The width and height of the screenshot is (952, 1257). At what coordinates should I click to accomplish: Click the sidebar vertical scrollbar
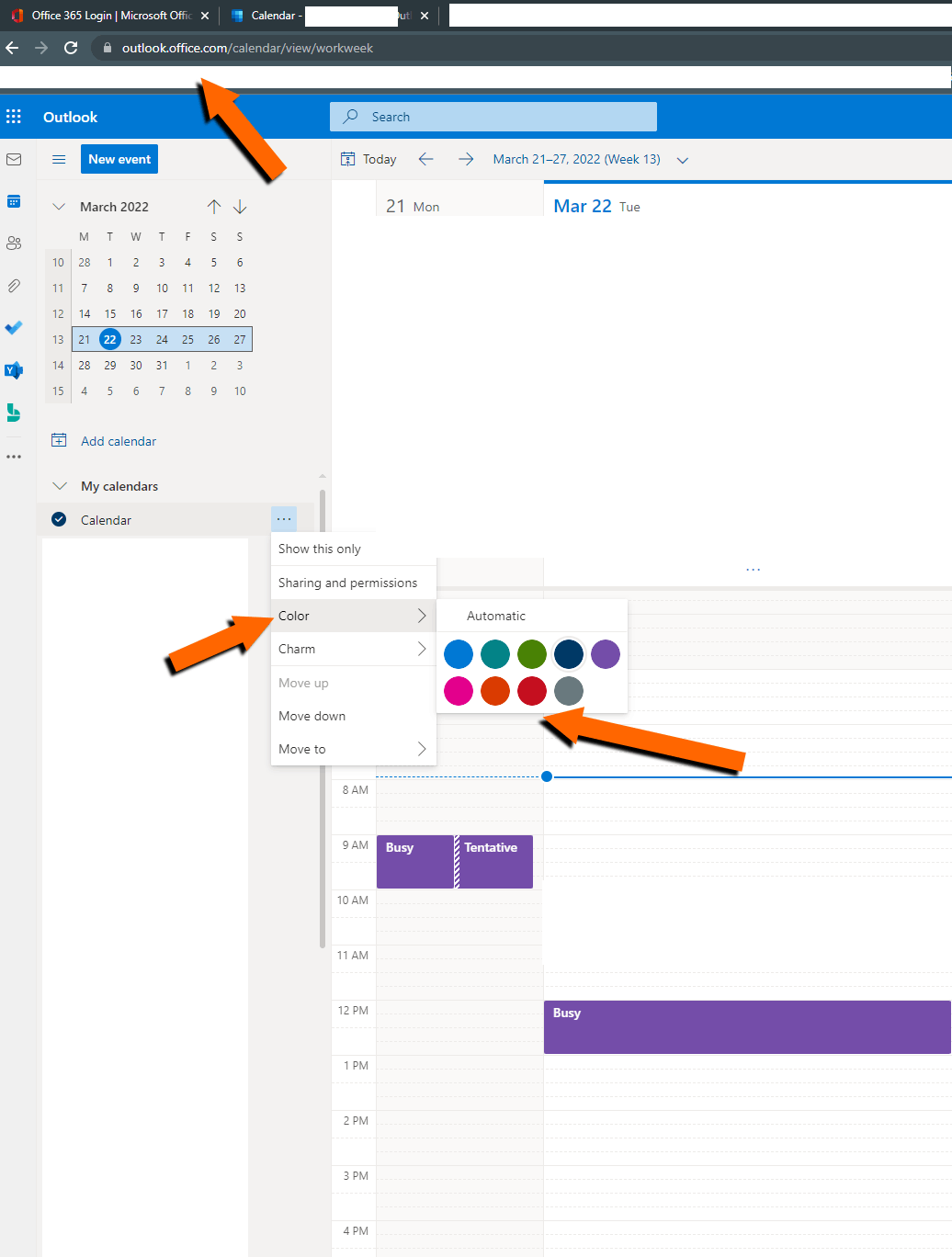pyautogui.click(x=322, y=717)
